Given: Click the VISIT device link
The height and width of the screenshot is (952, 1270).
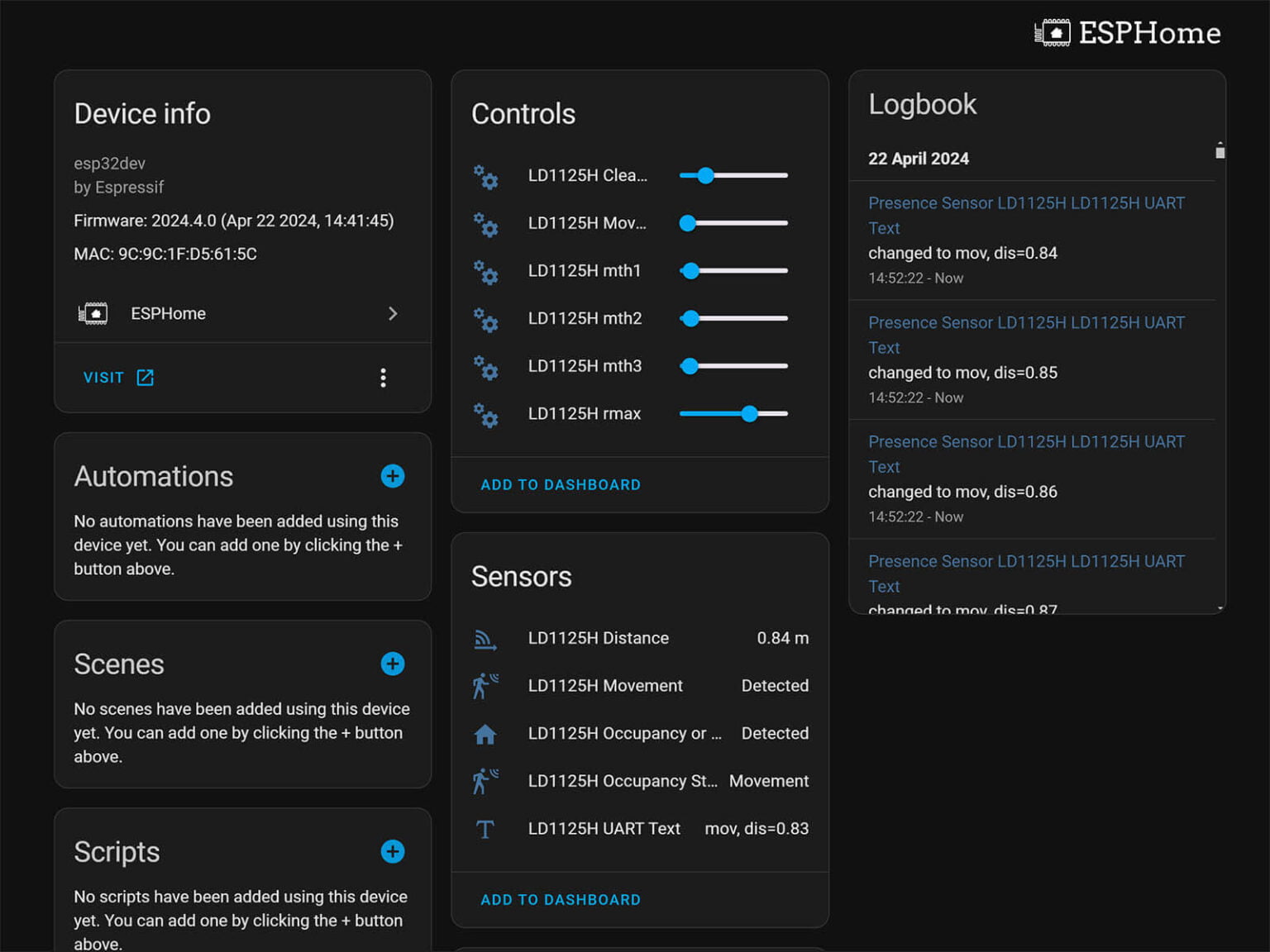Looking at the screenshot, I should tap(118, 378).
